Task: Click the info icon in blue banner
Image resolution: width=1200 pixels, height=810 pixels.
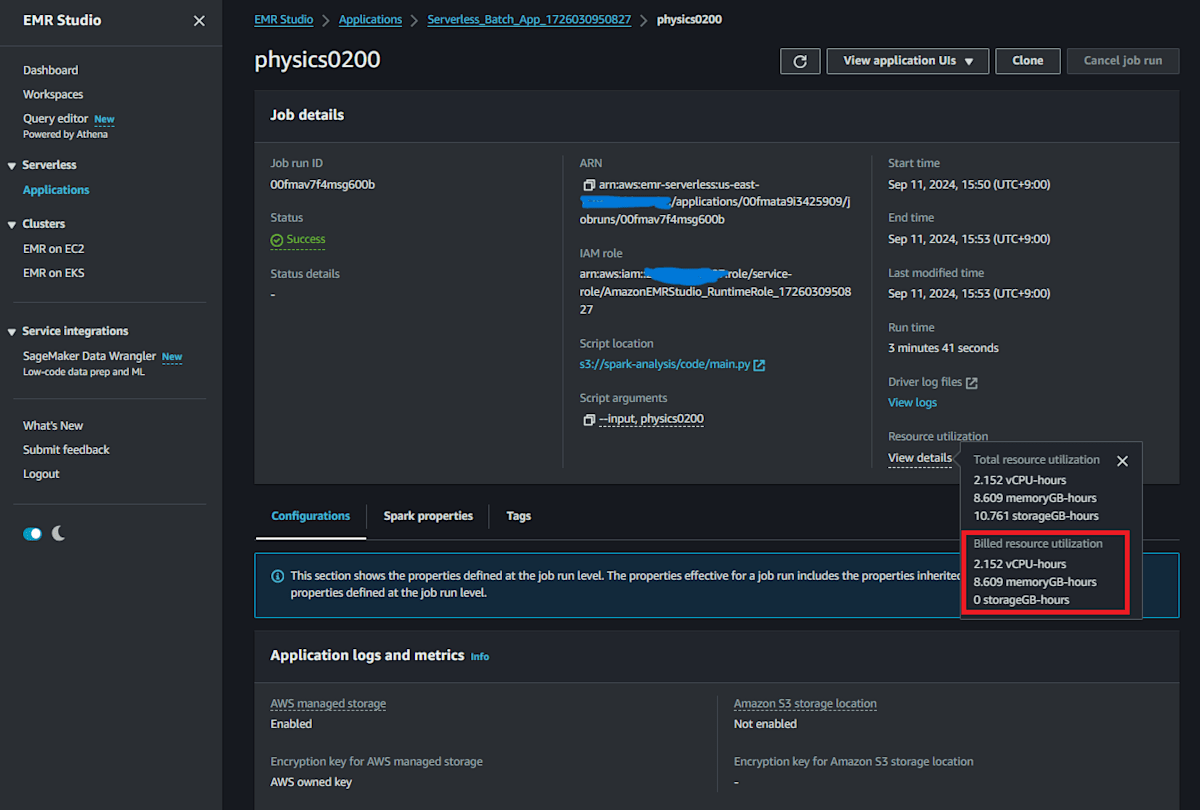Action: pyautogui.click(x=277, y=576)
